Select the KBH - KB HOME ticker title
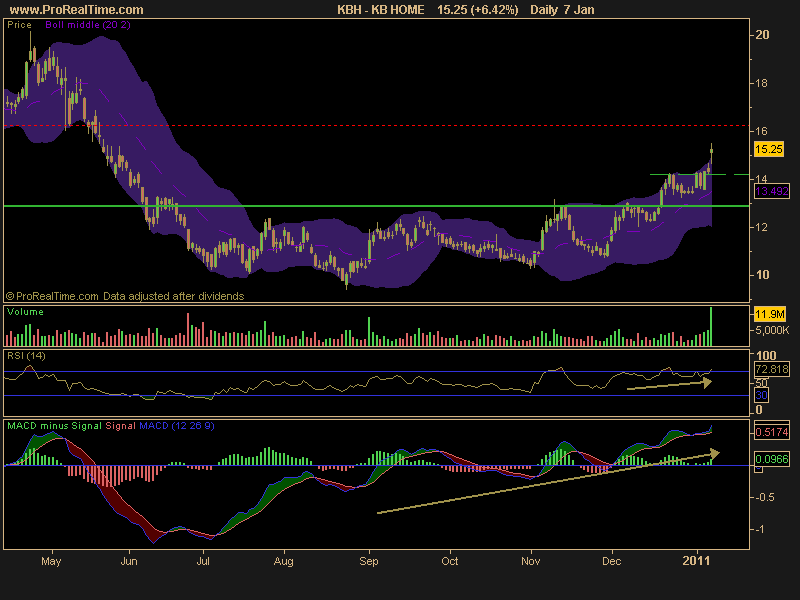Viewport: 800px width, 600px height. point(381,10)
